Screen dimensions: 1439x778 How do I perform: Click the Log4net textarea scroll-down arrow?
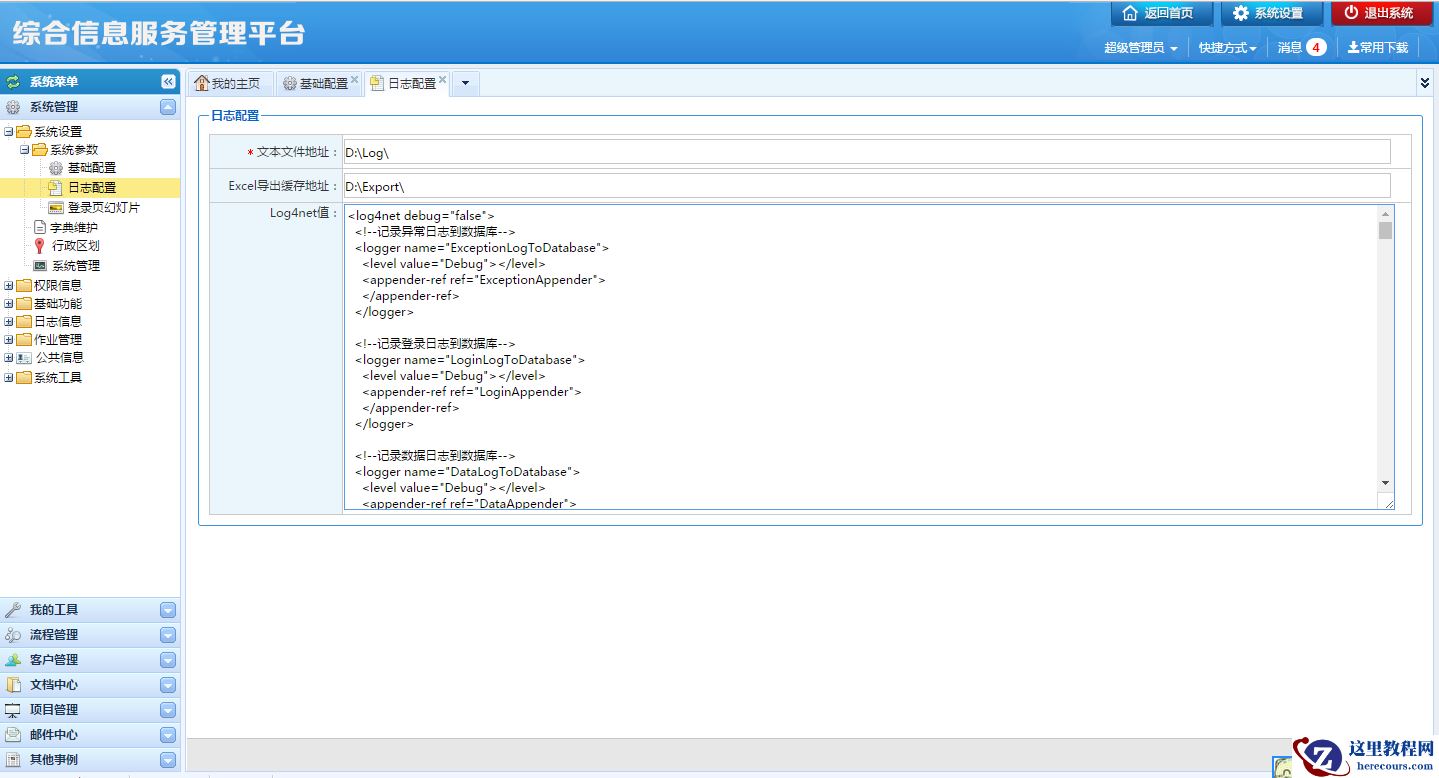(x=1385, y=483)
